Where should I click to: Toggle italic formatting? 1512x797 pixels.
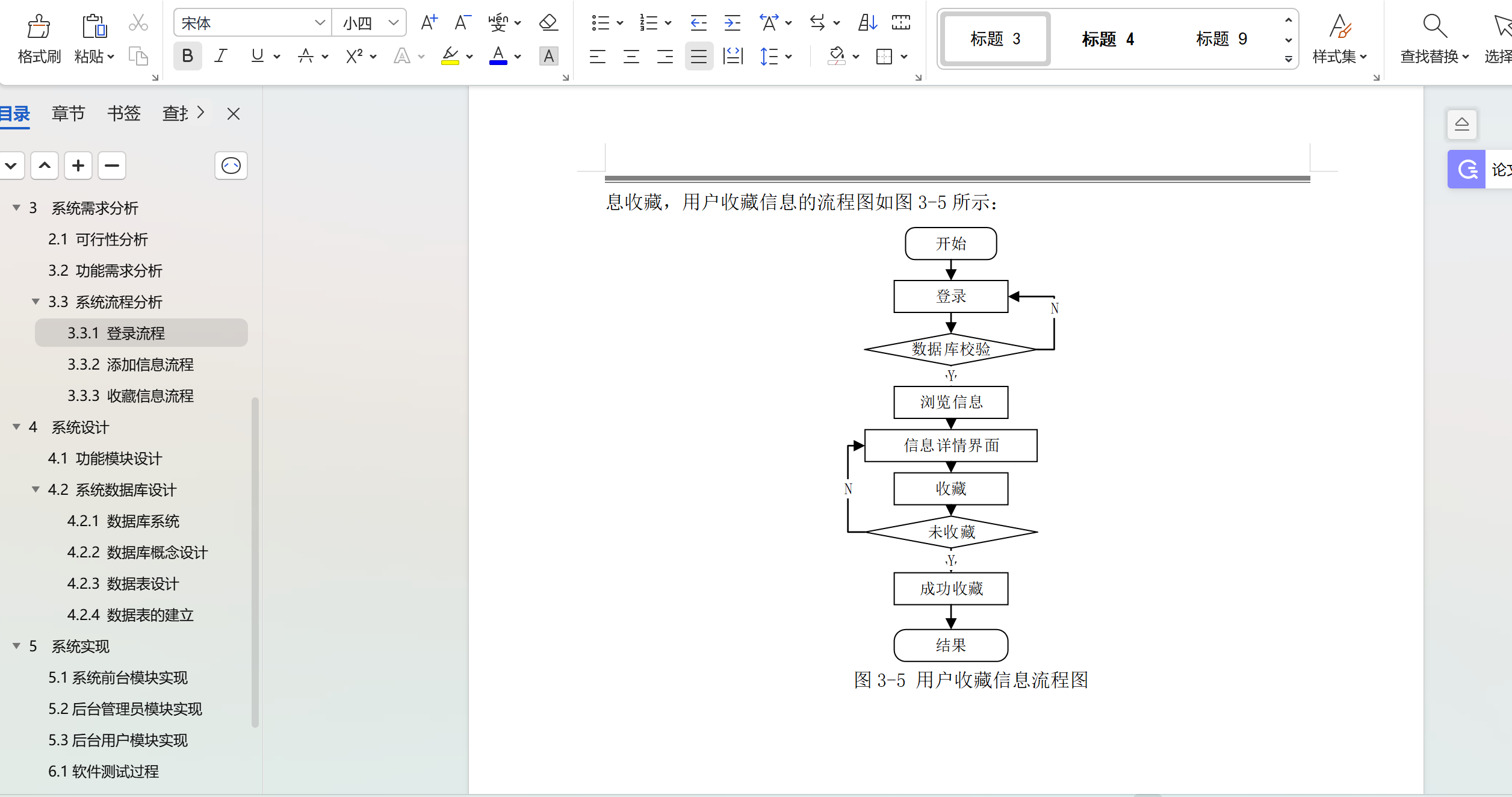220,56
